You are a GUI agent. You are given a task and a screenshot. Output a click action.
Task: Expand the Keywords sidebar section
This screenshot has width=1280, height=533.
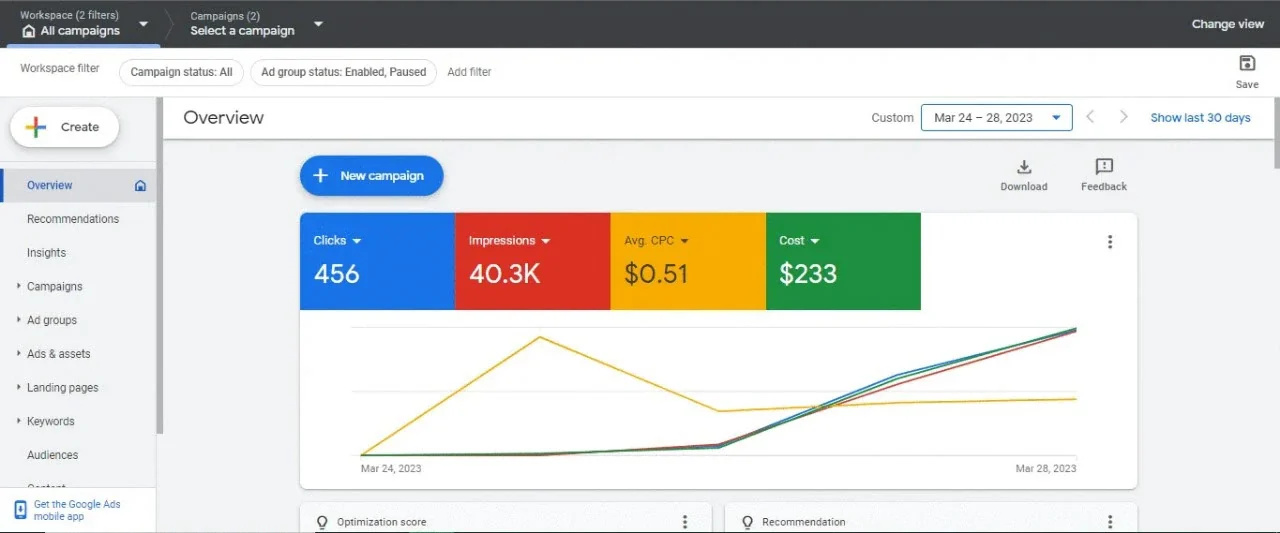(x=19, y=421)
